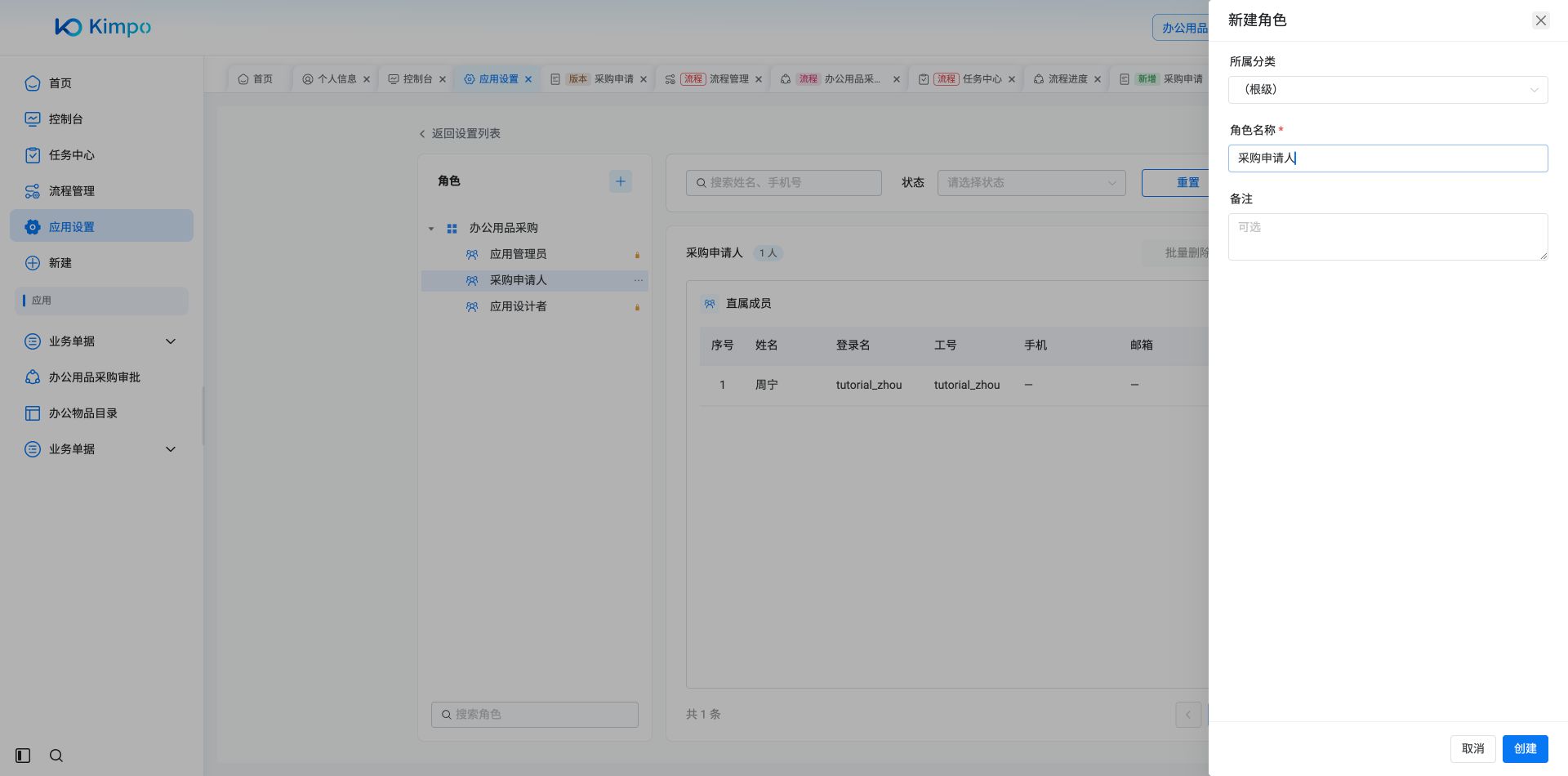Image resolution: width=1568 pixels, height=776 pixels.
Task: Click the 周宁 name cell
Action: click(x=766, y=385)
